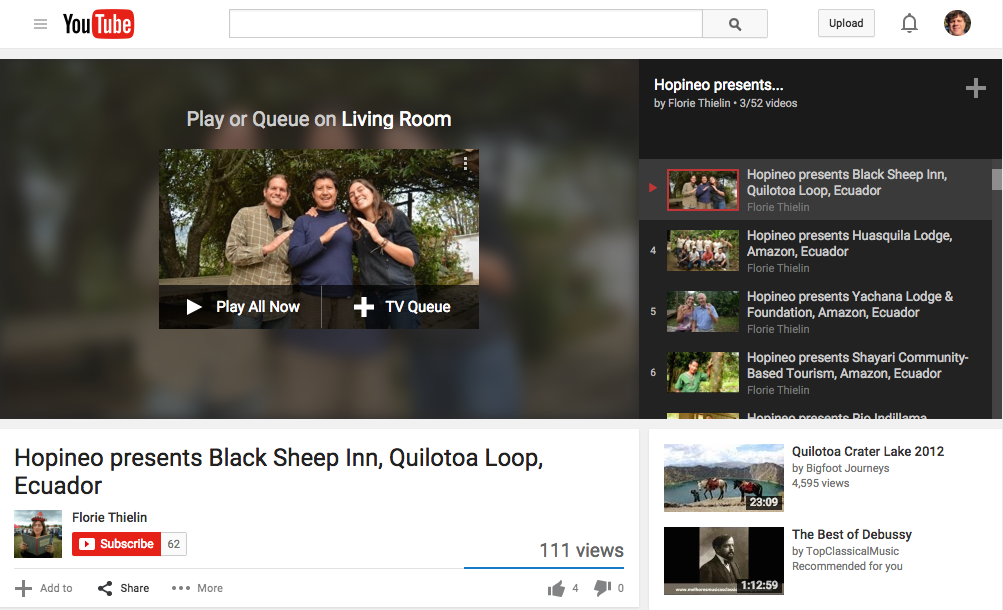1003x610 pixels.
Task: Open Bigfoot Journeys channel link
Action: 846,468
